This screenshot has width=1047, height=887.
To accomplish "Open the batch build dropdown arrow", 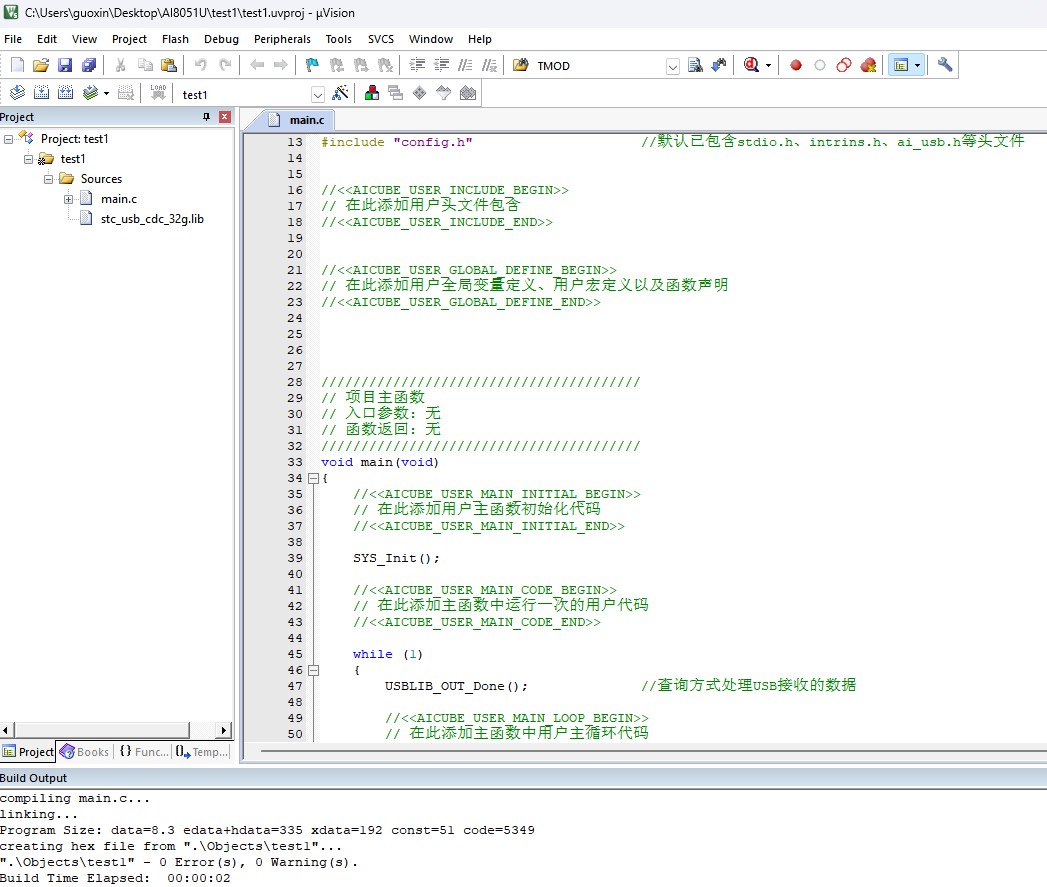I will click(x=106, y=94).
